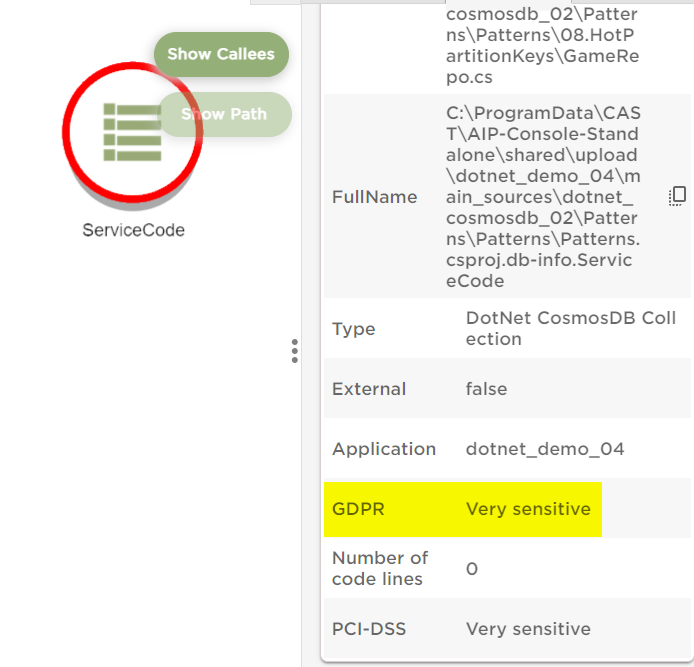Image resolution: width=694 pixels, height=667 pixels.
Task: Click the External property label
Action: pos(369,389)
